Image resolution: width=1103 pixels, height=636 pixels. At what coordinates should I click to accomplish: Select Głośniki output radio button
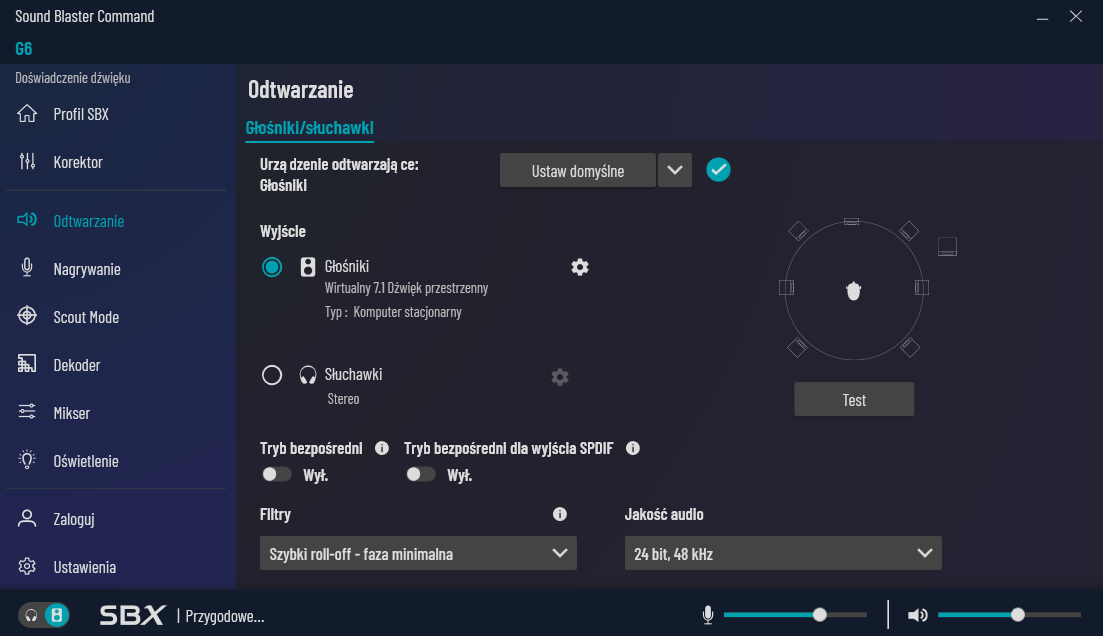click(x=272, y=267)
